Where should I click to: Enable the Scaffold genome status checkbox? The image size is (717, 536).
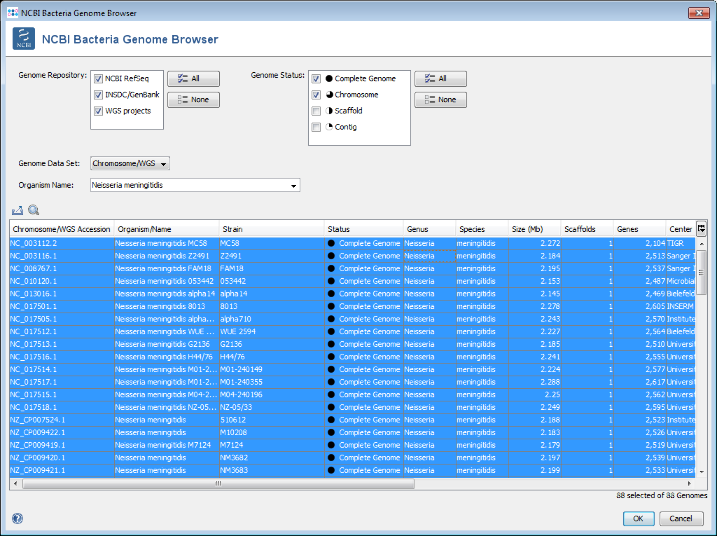[x=316, y=111]
